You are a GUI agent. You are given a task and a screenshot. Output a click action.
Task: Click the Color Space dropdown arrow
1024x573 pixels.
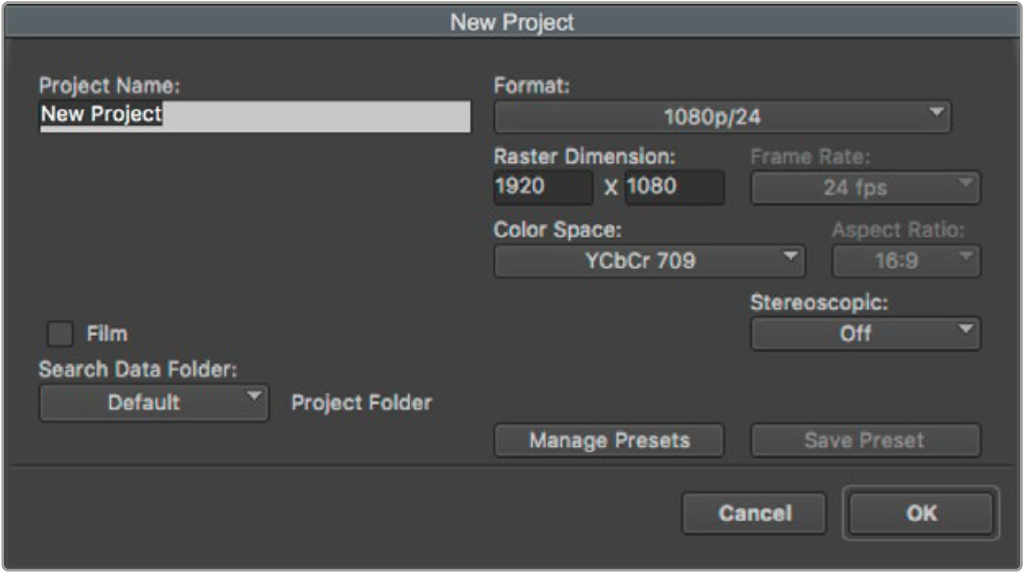pyautogui.click(x=790, y=256)
